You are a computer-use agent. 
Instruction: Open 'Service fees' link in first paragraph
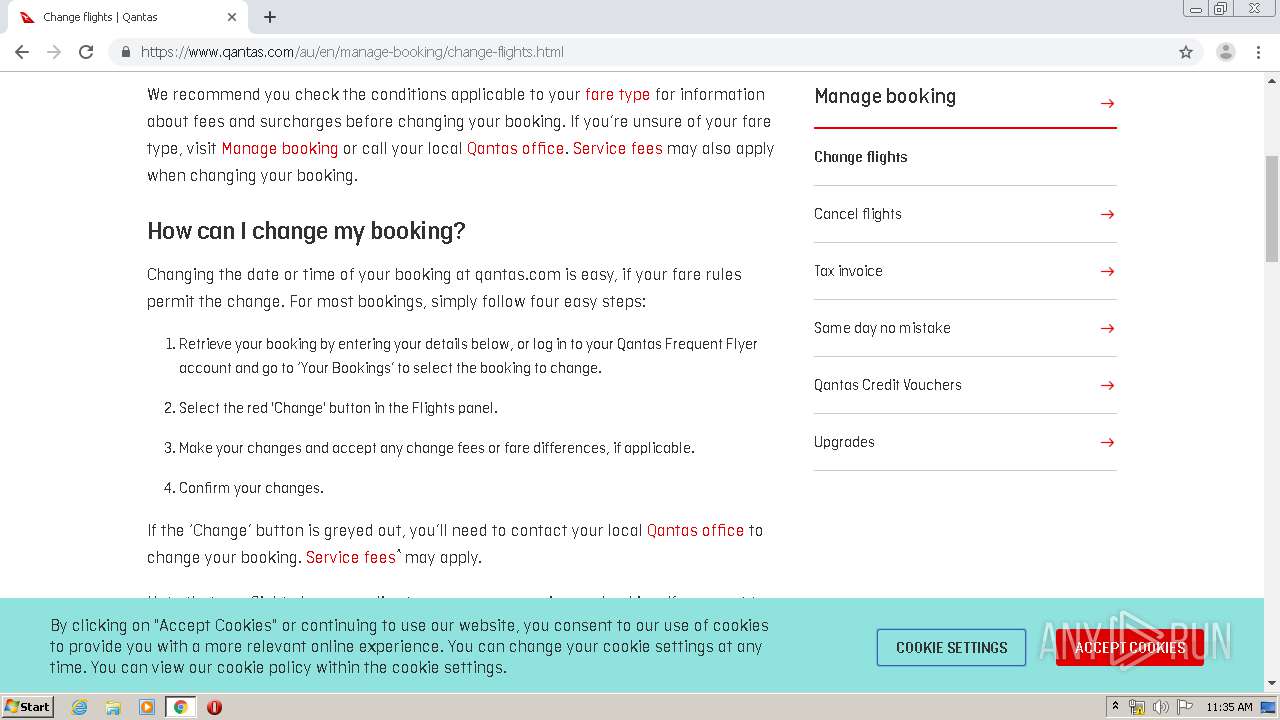pos(618,149)
